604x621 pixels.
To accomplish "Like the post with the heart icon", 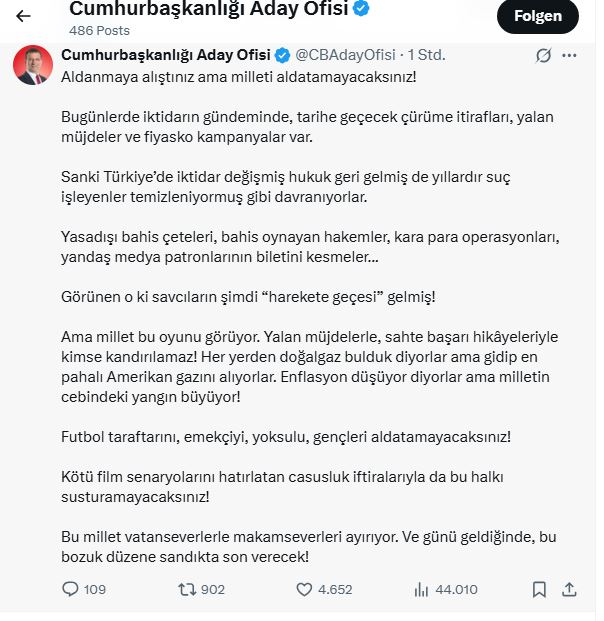I will click(305, 589).
